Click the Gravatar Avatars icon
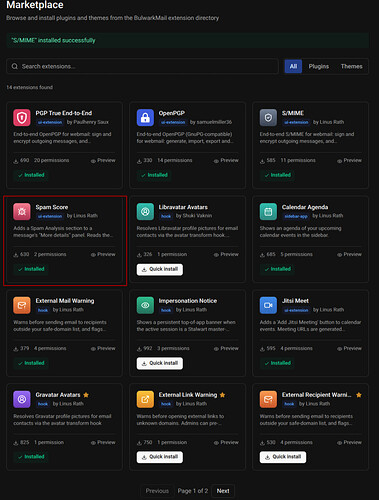The width and height of the screenshot is (379, 500). click(22, 399)
